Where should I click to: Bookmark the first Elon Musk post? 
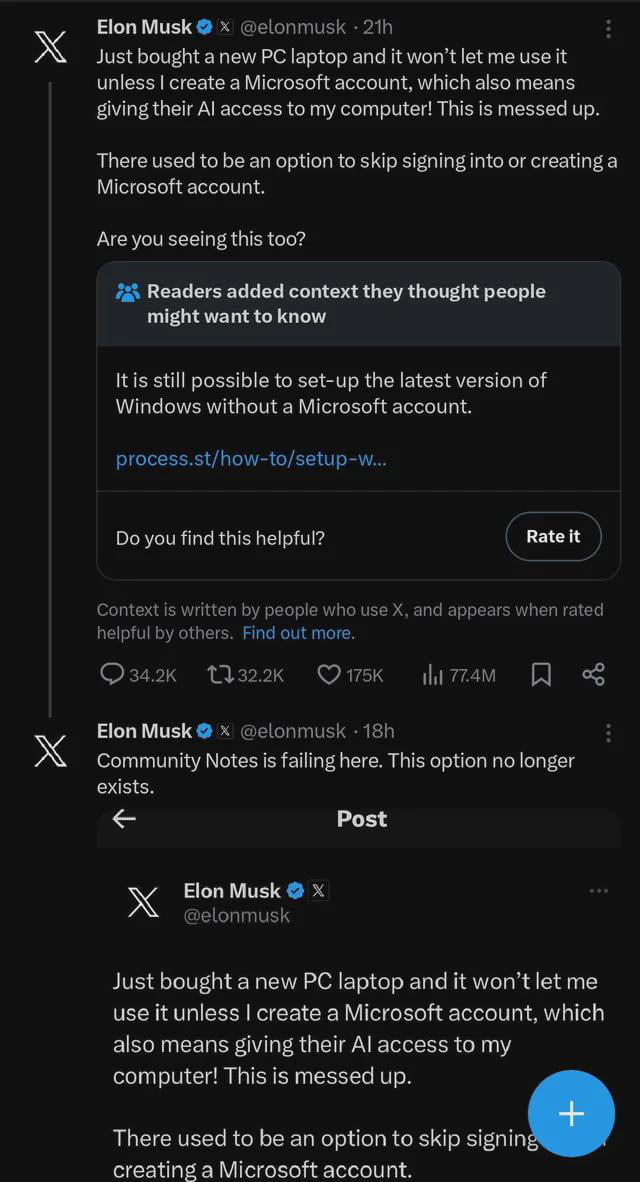(x=540, y=675)
